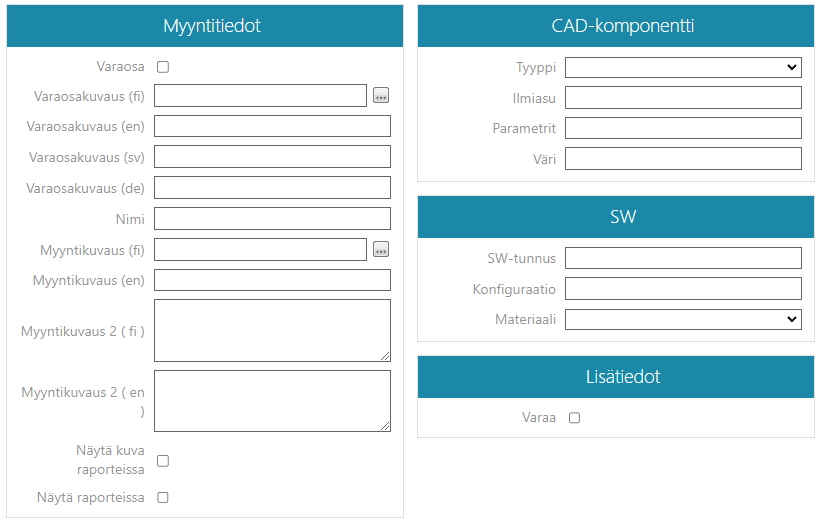
Task: Check the Näytä raporteissa option
Action: [163, 497]
